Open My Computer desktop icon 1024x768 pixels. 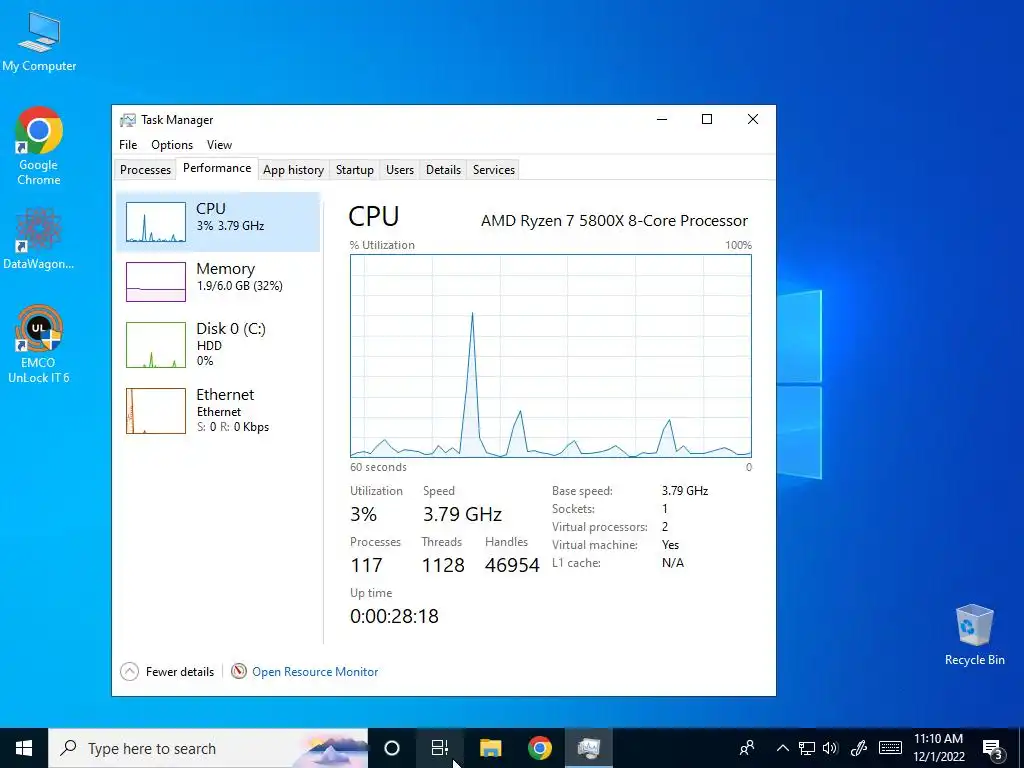point(39,40)
